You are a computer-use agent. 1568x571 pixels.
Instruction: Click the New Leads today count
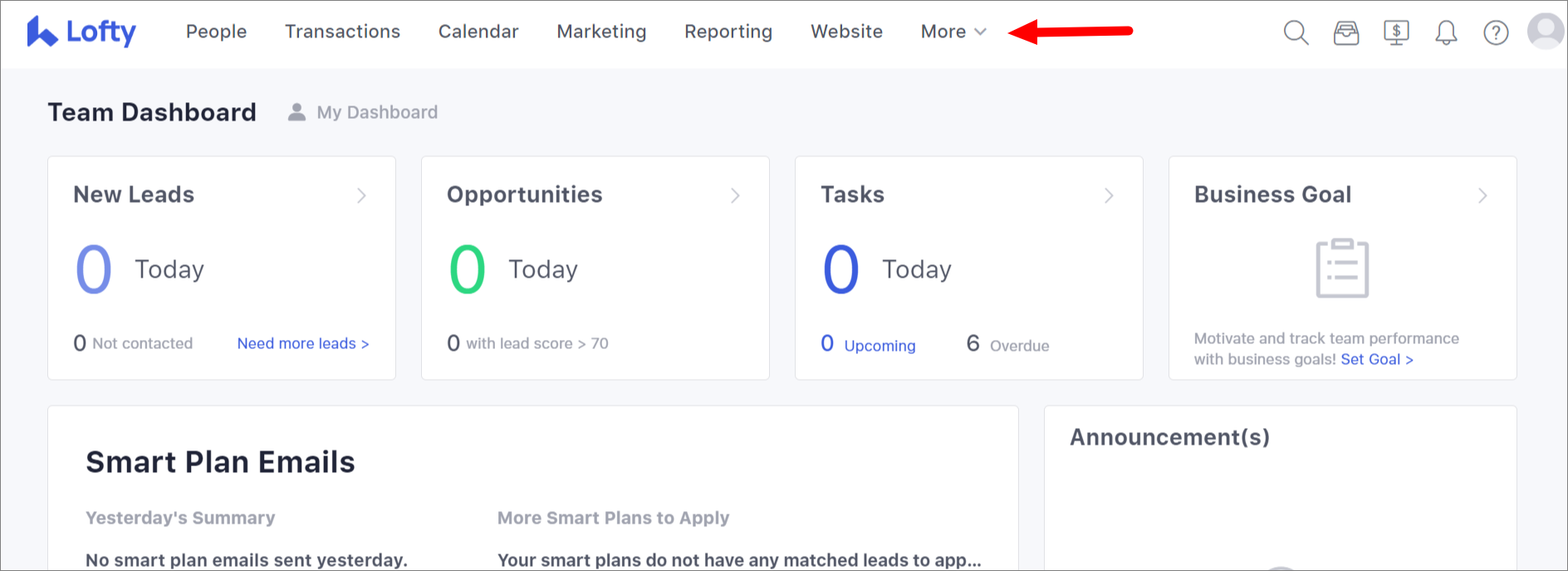click(94, 269)
